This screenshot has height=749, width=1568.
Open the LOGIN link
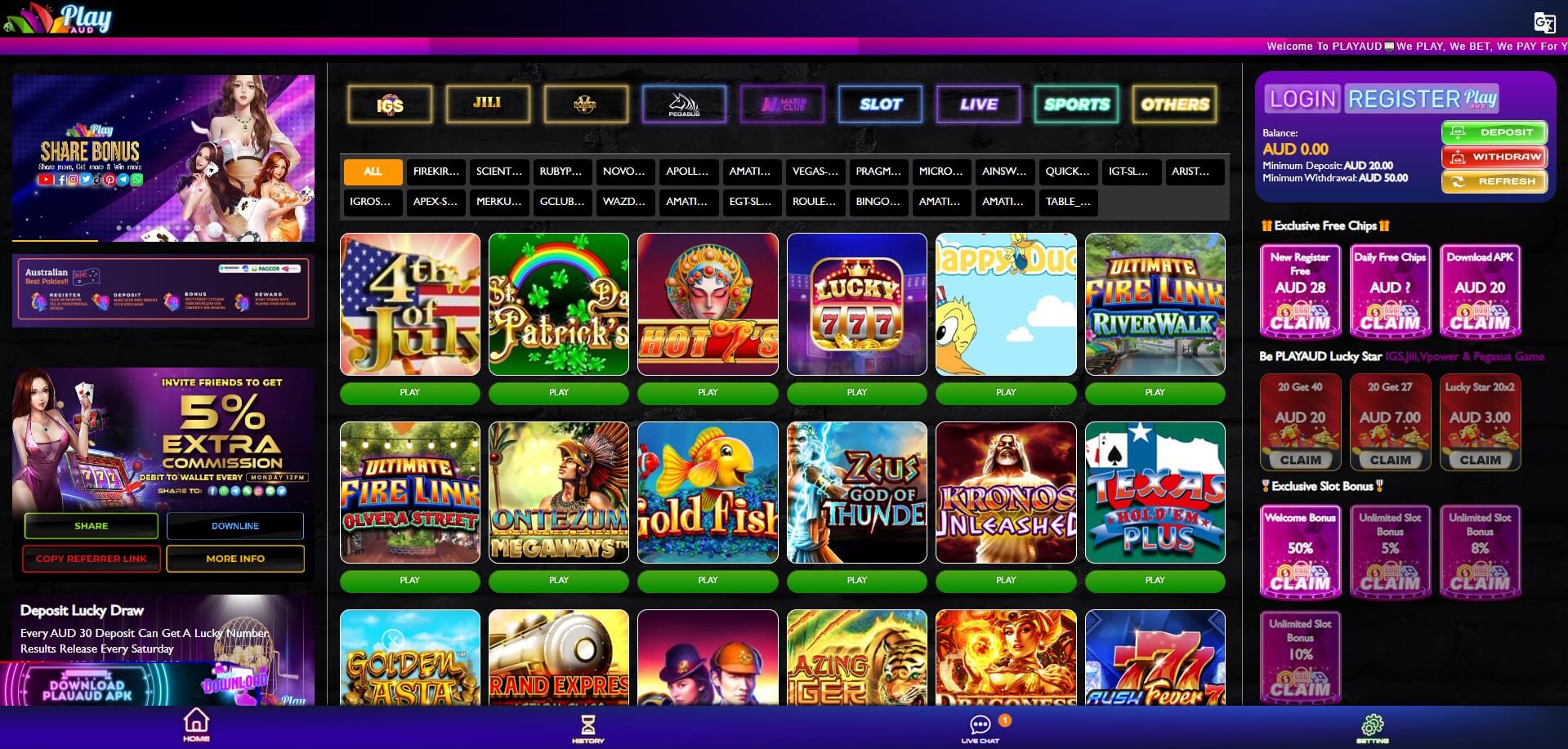point(1302,99)
